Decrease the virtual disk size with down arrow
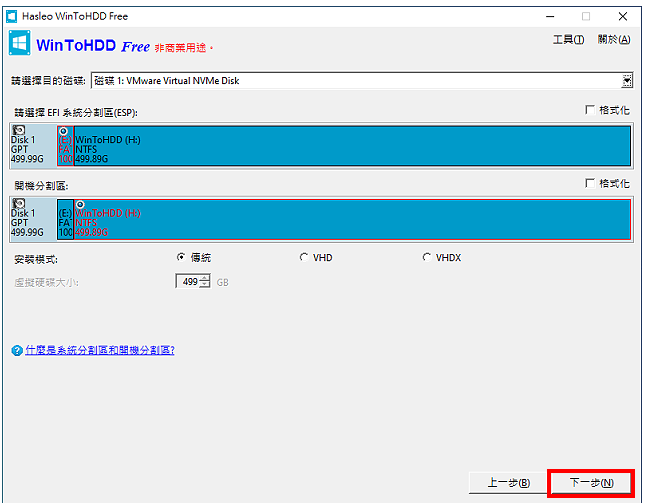This screenshot has width=657, height=503. tap(205, 285)
